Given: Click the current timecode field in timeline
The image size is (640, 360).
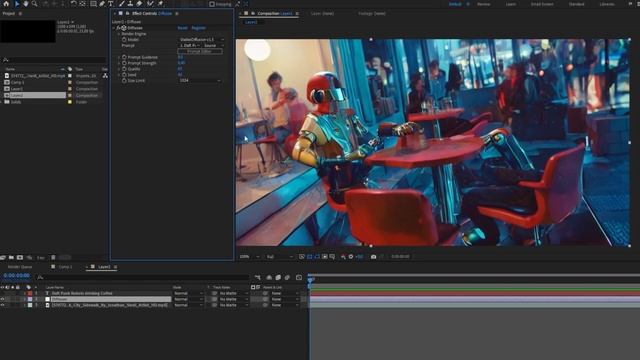Looking at the screenshot, I should coord(16,276).
